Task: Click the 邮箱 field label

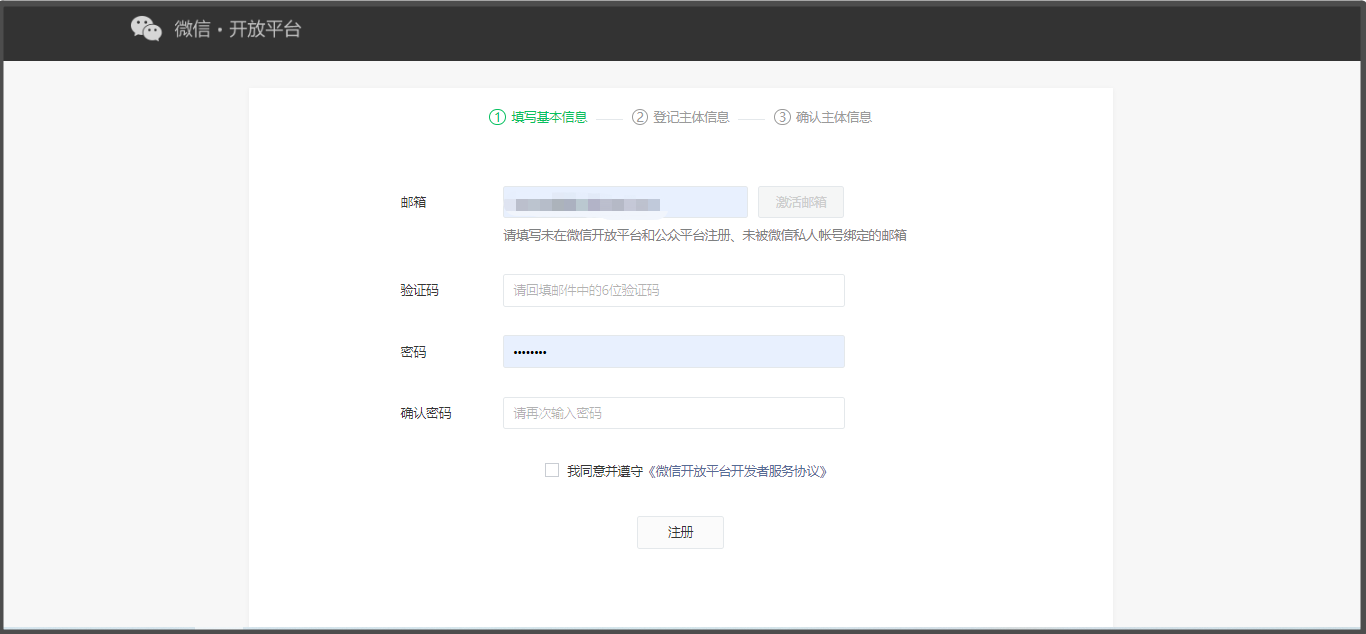Action: [x=414, y=202]
